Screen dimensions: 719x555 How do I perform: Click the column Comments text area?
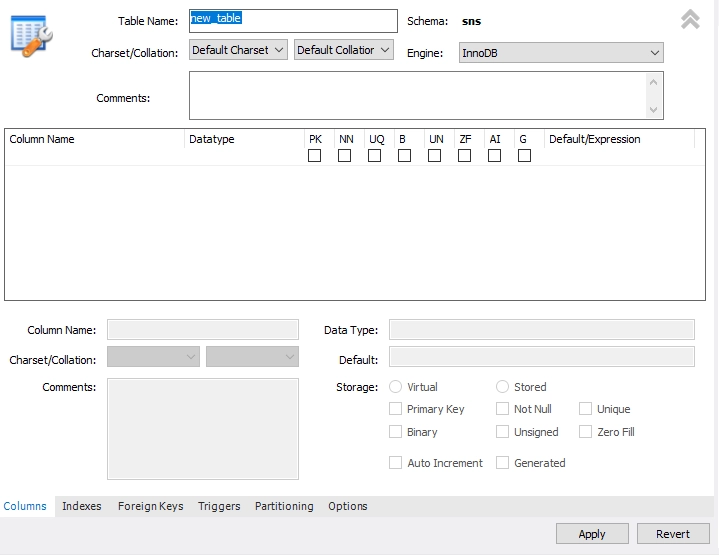[x=203, y=429]
